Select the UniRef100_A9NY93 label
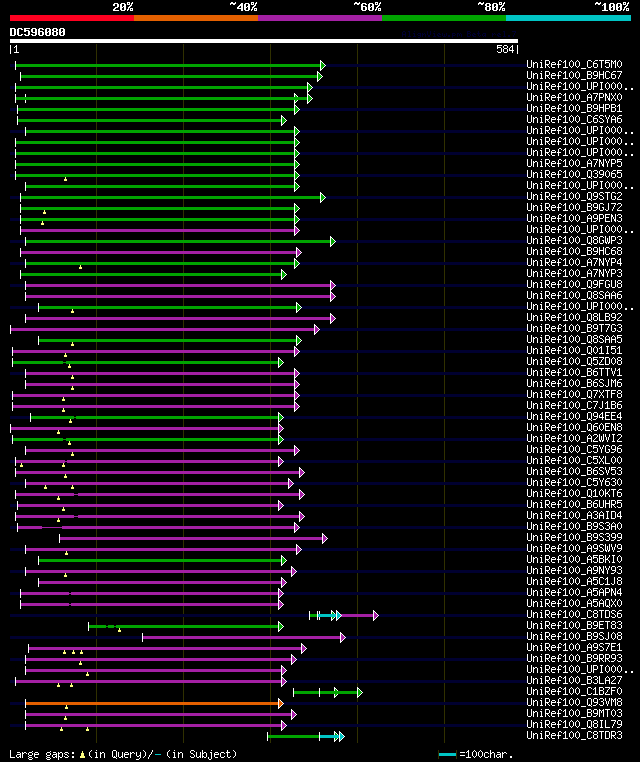640x762 pixels. (x=574, y=570)
